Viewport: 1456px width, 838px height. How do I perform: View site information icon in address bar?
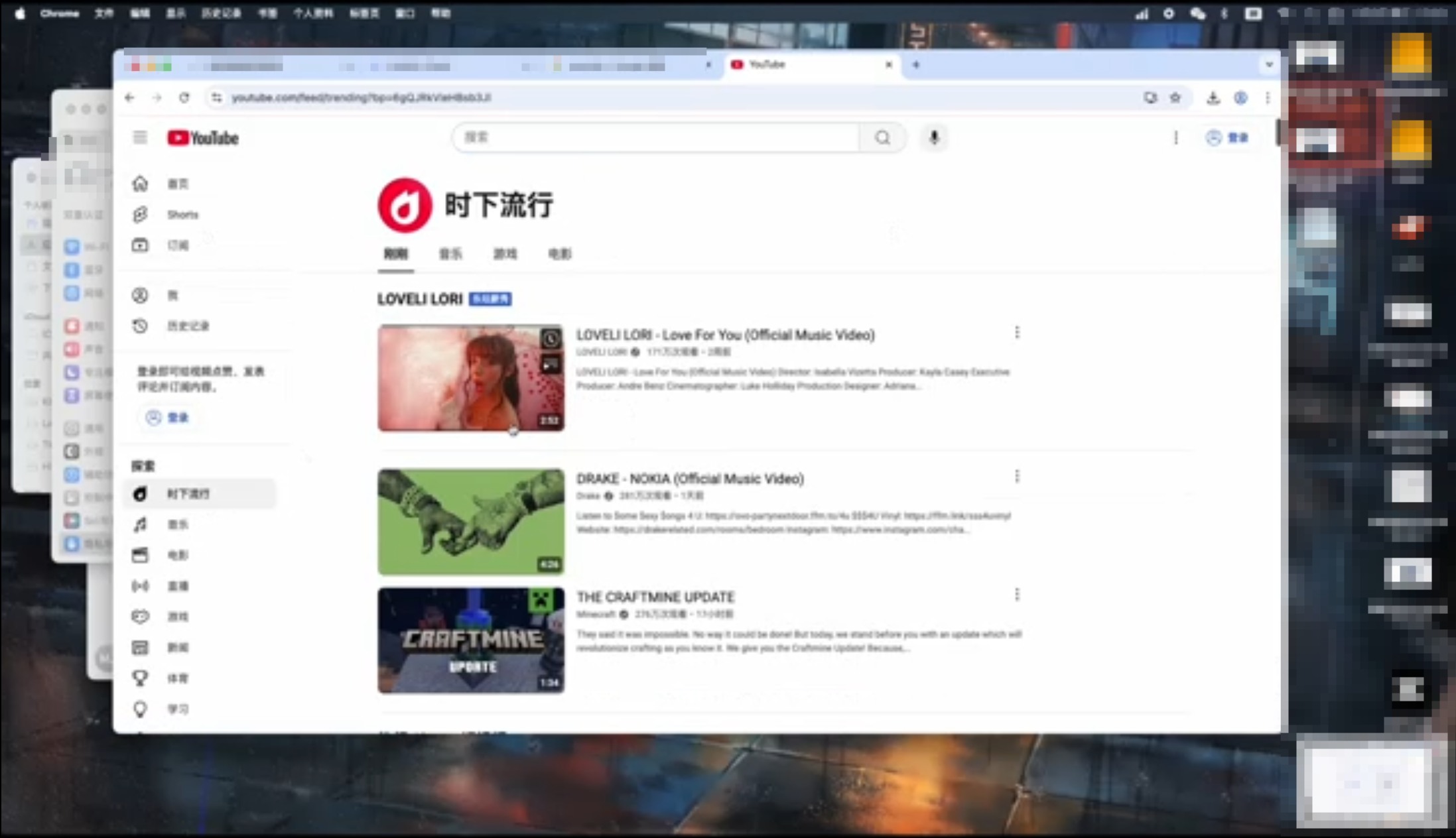point(216,97)
